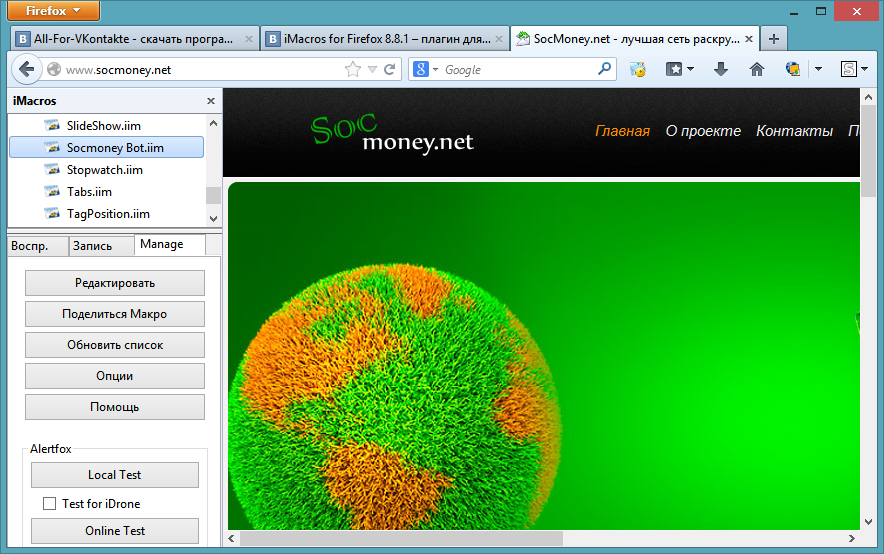Open the Контакты navigation link
Viewport: 884px width, 554px height.
(x=794, y=131)
